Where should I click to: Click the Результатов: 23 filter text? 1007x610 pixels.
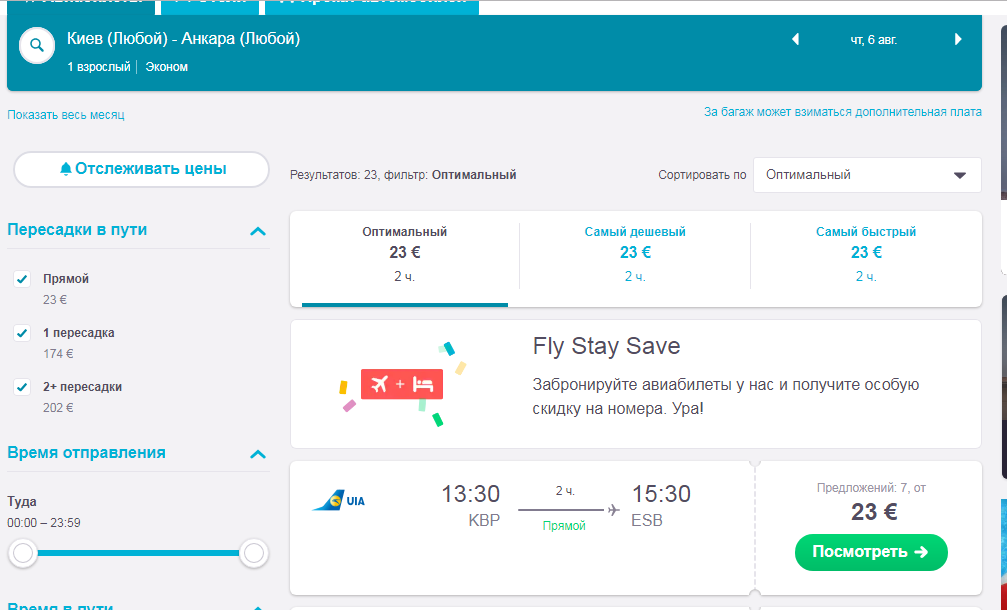(403, 175)
